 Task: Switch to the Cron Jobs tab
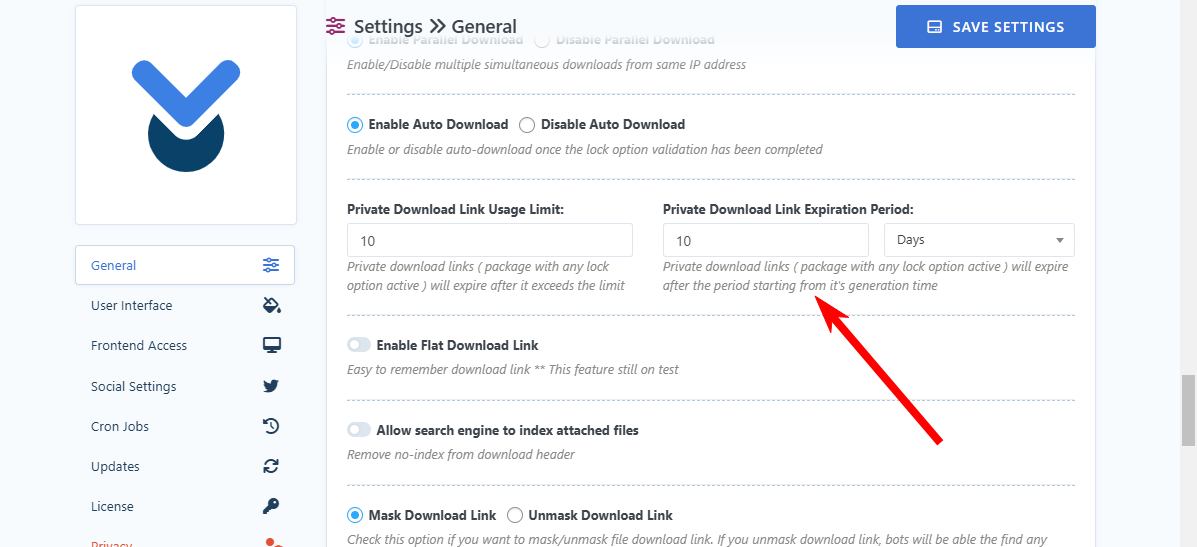tap(120, 426)
